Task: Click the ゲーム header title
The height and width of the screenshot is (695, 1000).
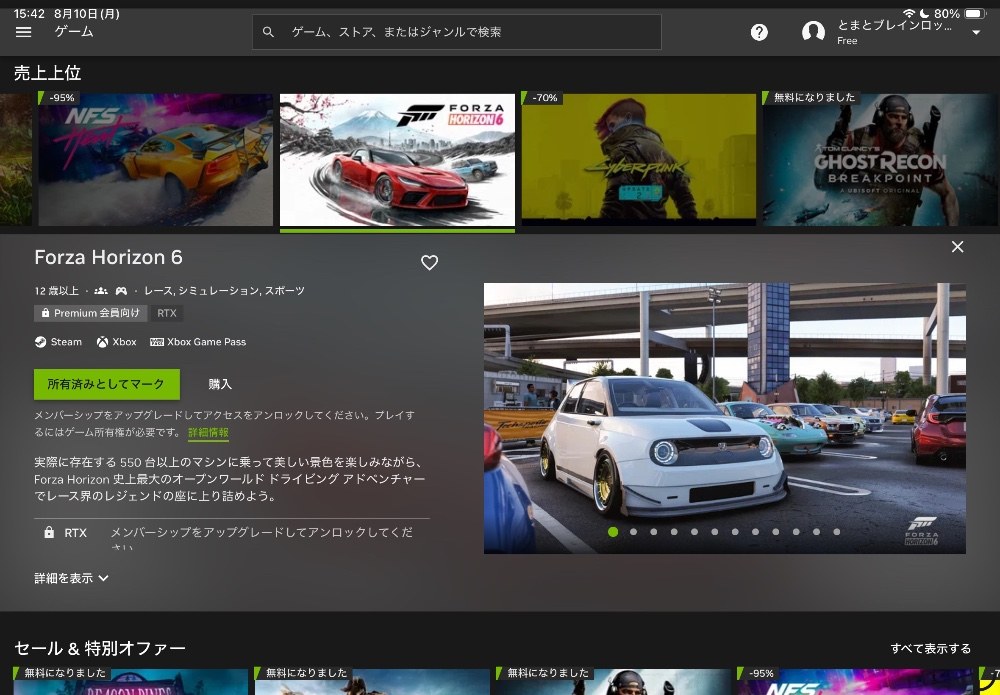Action: coord(74,31)
